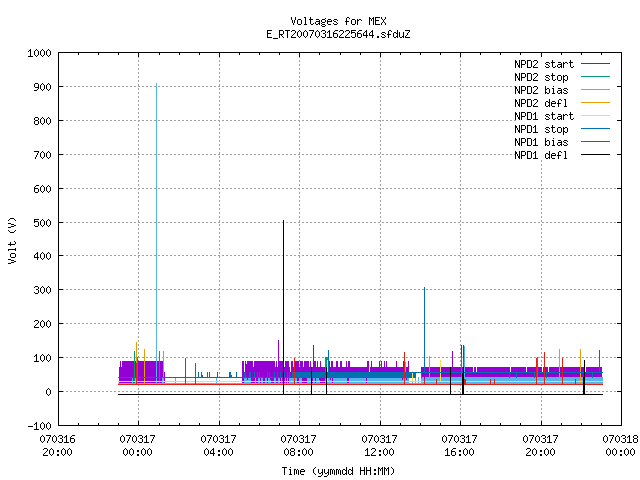Click the 600 y-axis tick label
Screen dimensions: 640x480
coord(42,189)
